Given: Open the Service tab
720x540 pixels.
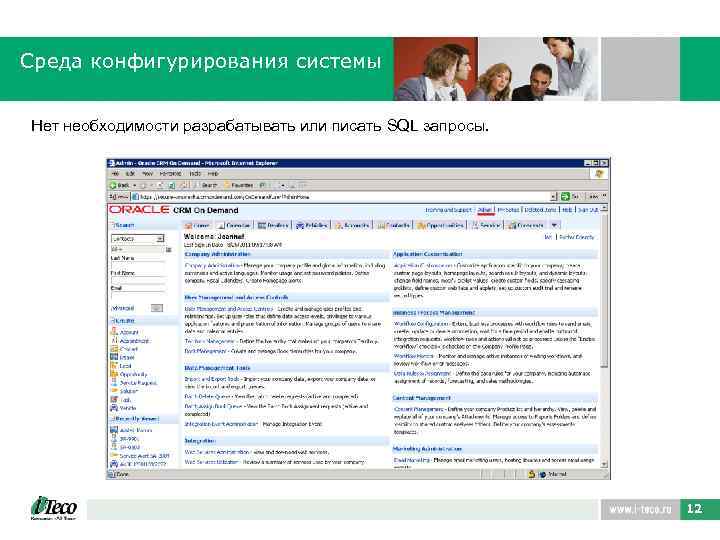Looking at the screenshot, I should [x=486, y=225].
